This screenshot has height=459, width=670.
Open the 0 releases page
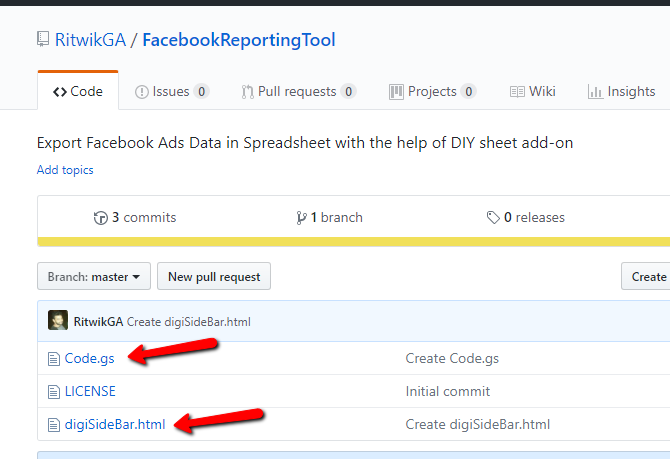pyautogui.click(x=526, y=218)
